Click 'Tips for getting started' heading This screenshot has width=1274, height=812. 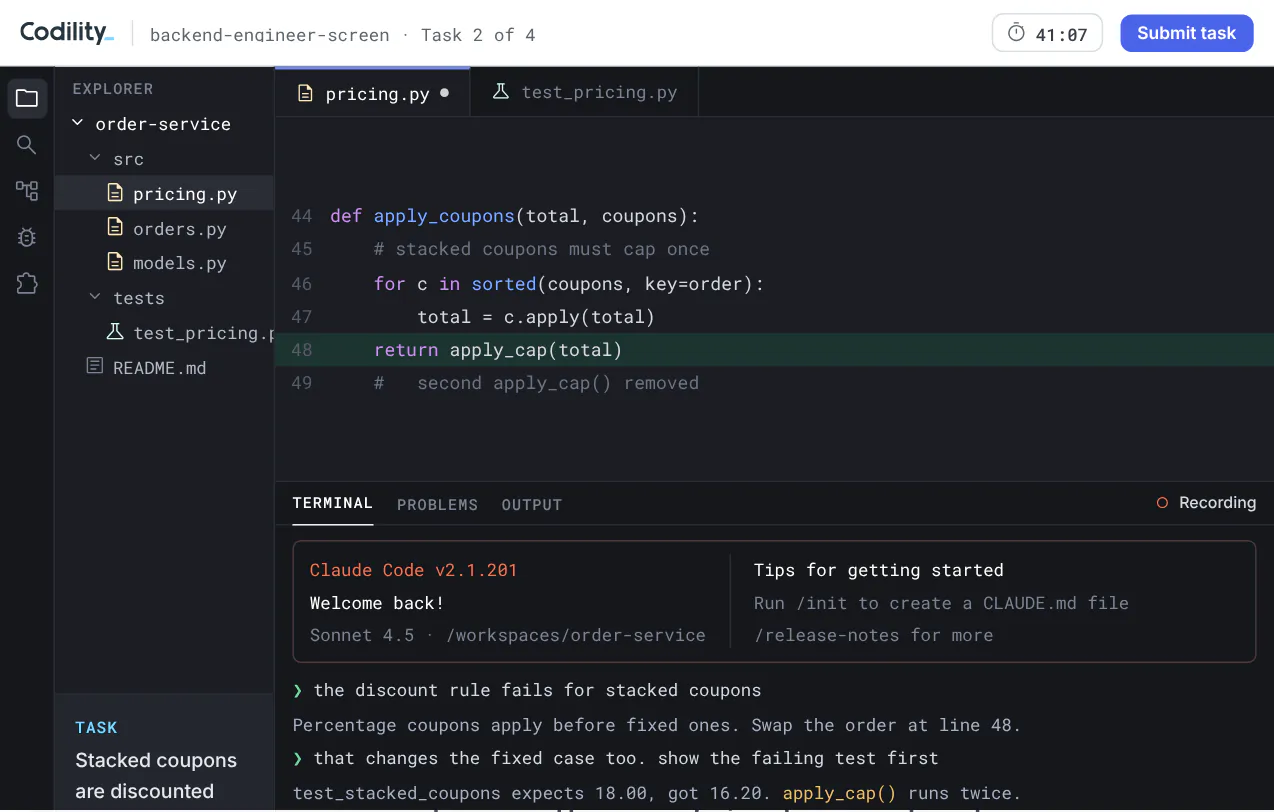[x=879, y=570]
